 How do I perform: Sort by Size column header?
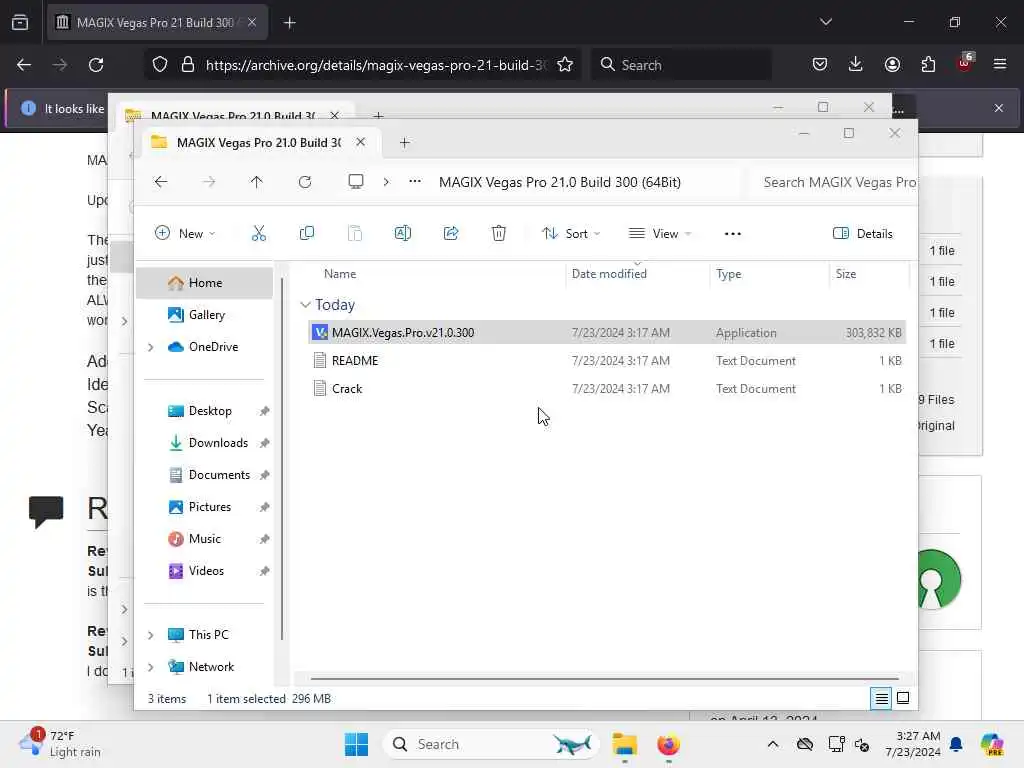846,274
